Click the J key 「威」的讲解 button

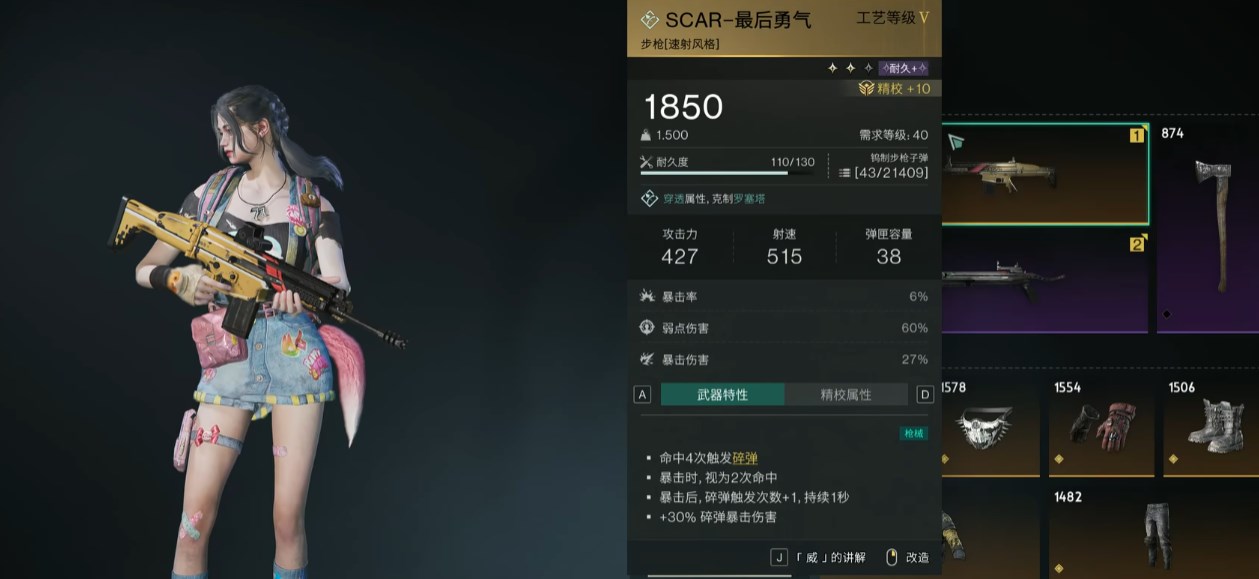tap(818, 557)
